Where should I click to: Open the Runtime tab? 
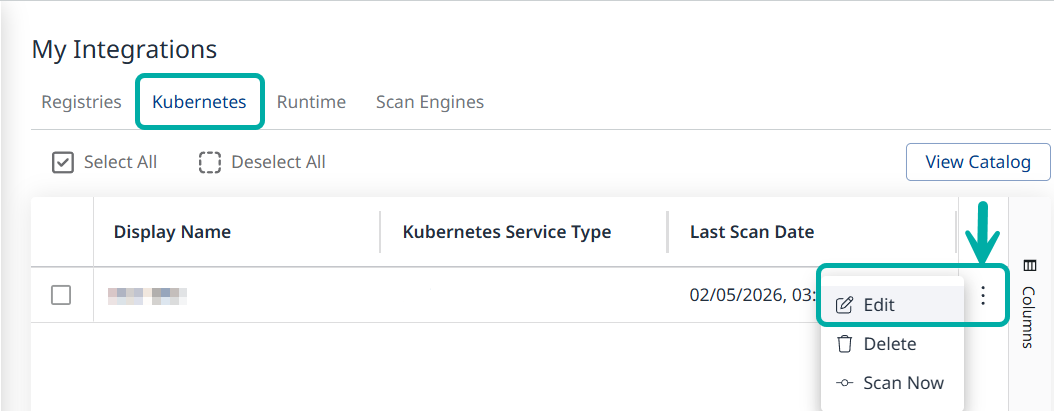coord(311,102)
